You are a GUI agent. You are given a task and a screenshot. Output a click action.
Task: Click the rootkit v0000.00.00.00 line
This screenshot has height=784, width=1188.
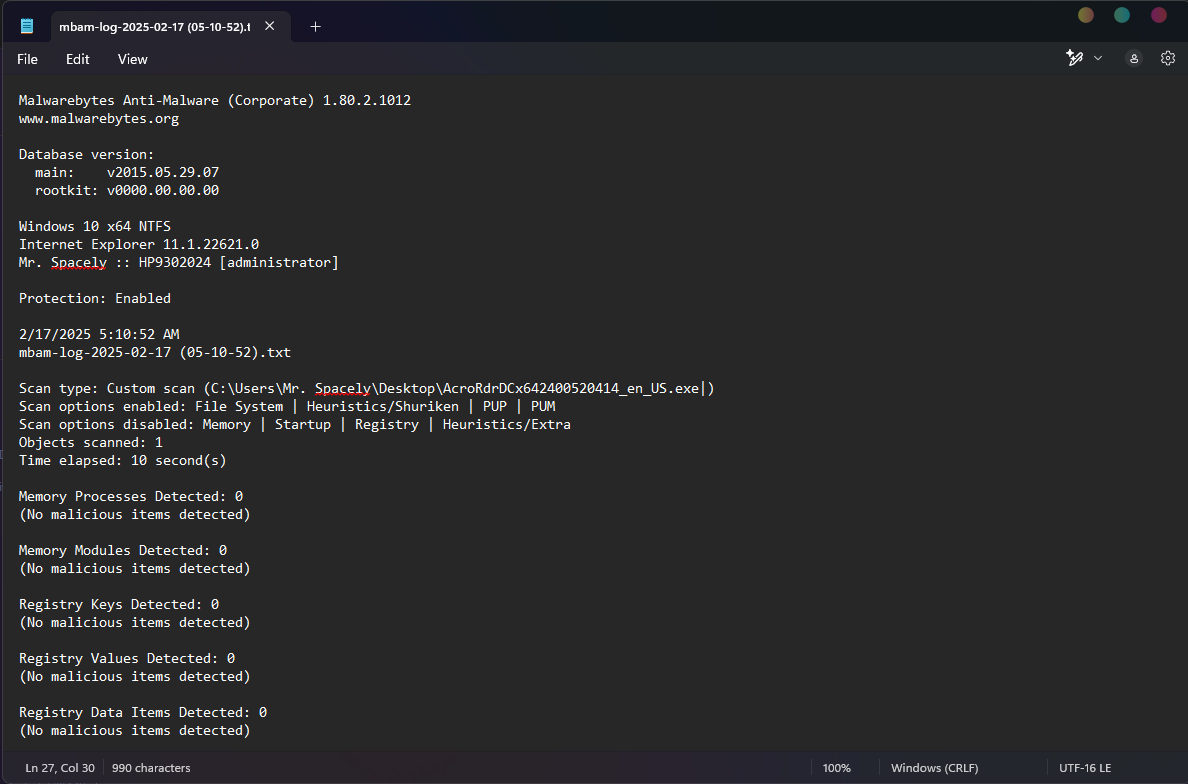[x=127, y=190]
